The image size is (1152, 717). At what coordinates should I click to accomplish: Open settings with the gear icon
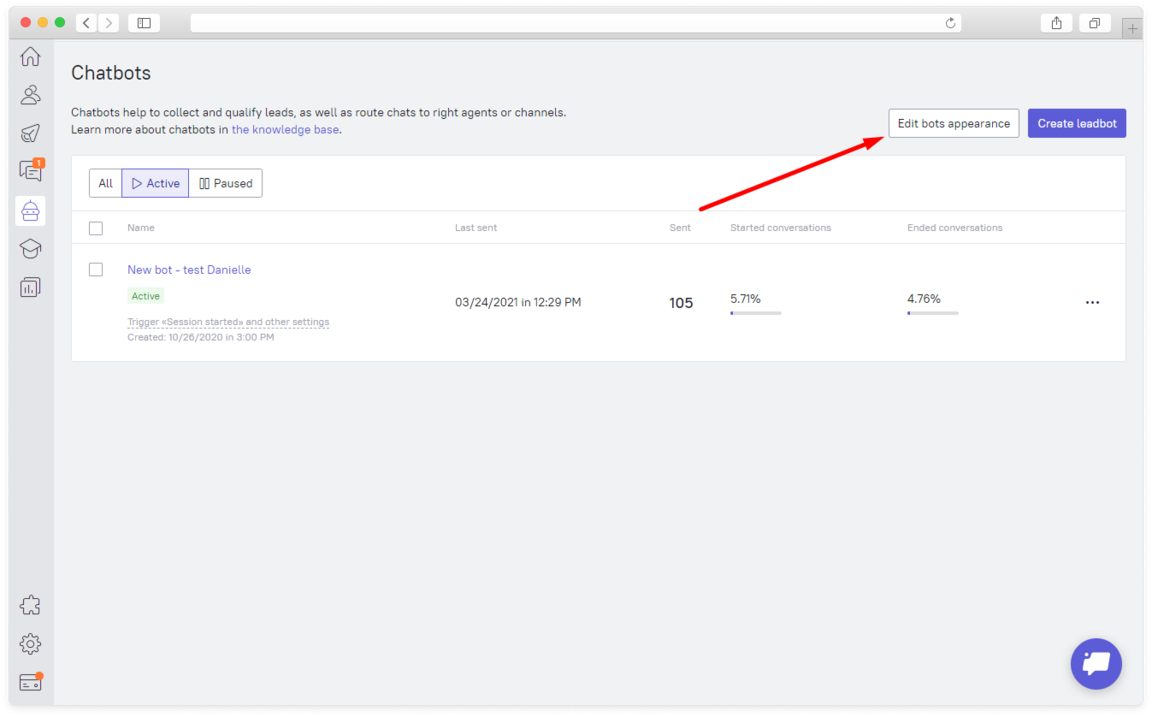point(30,643)
